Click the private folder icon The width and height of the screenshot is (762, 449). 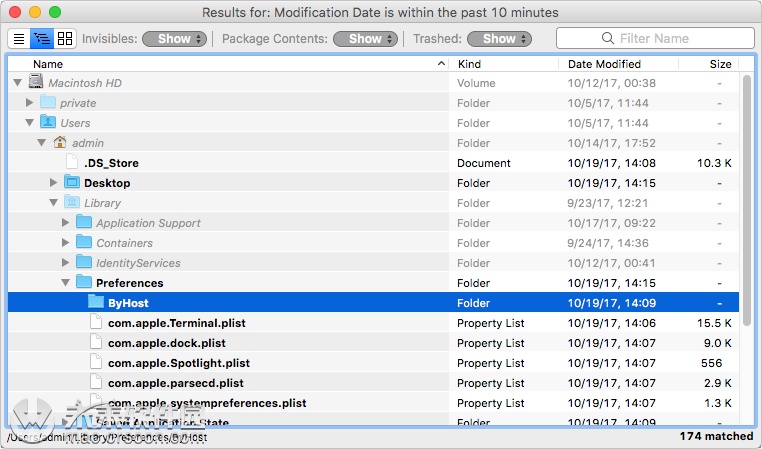(48, 102)
